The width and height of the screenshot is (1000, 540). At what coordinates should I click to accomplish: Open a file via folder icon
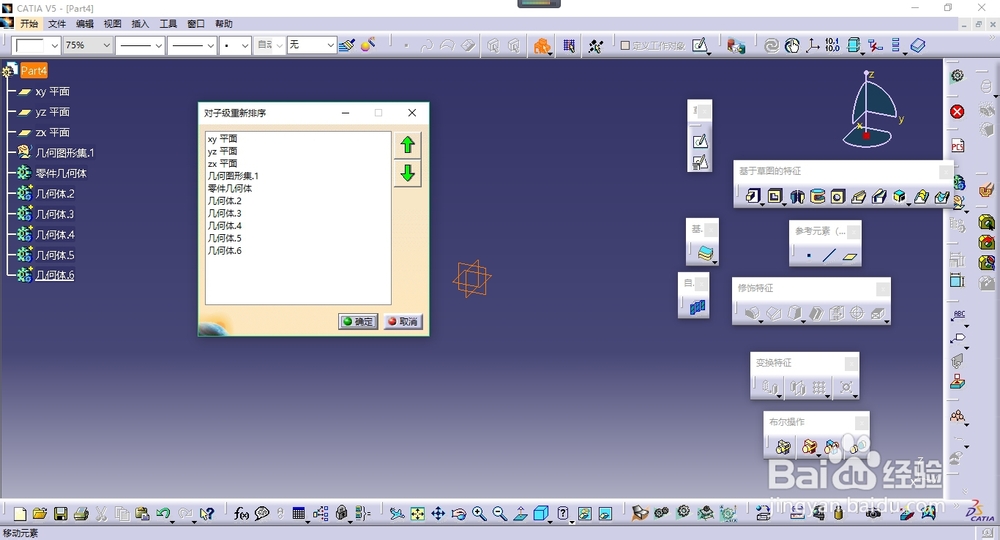pyautogui.click(x=40, y=514)
